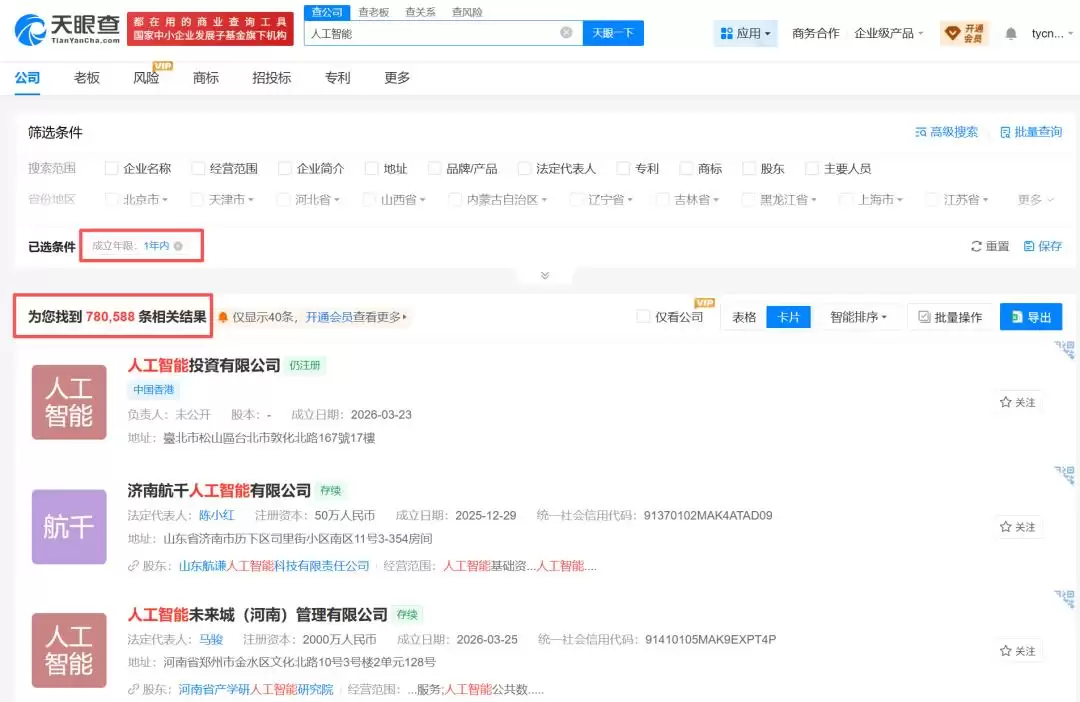Open the 智能排序 sort dropdown
The height and width of the screenshot is (702, 1080).
pos(858,317)
